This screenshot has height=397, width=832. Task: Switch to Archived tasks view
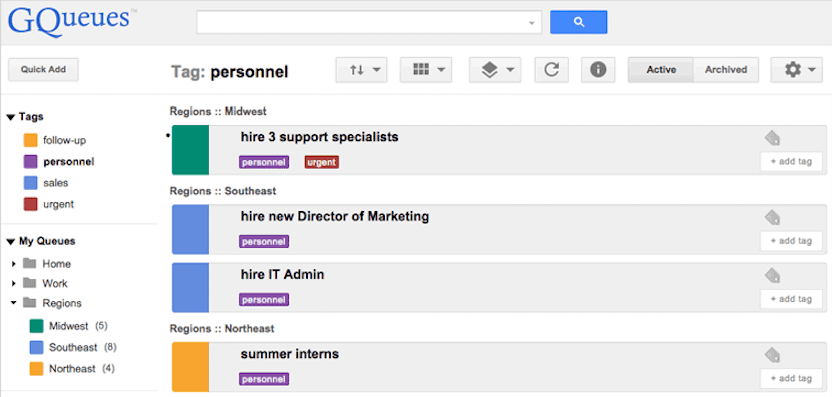pos(726,70)
